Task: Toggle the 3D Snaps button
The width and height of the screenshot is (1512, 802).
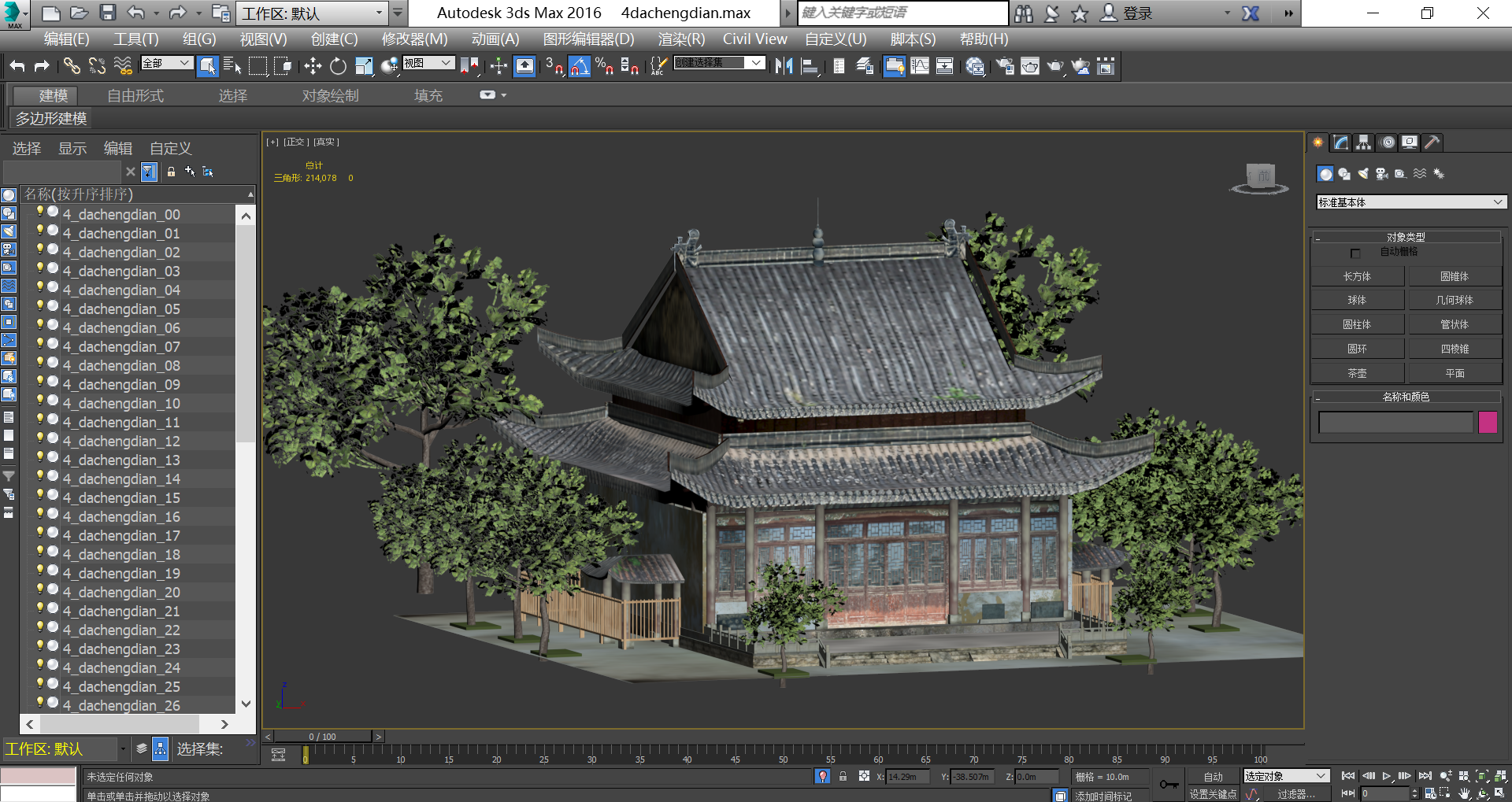Action: [x=554, y=66]
